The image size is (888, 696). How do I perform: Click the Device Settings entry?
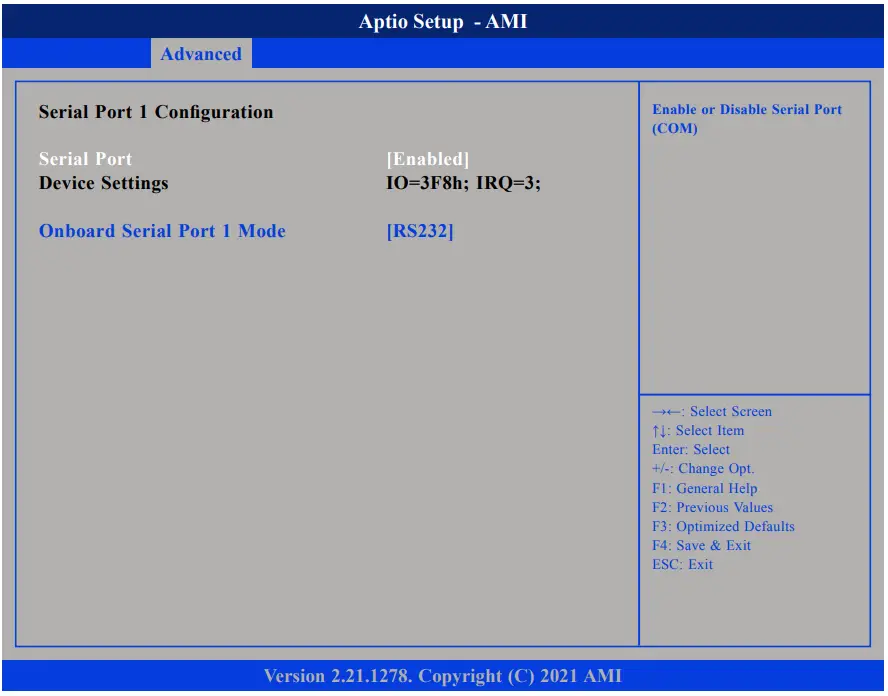tap(104, 183)
